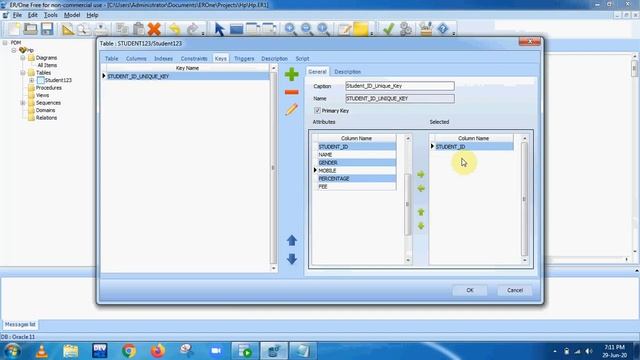The image size is (640, 360).
Task: Click the zoom in magnifier icon
Action: pyautogui.click(x=290, y=29)
